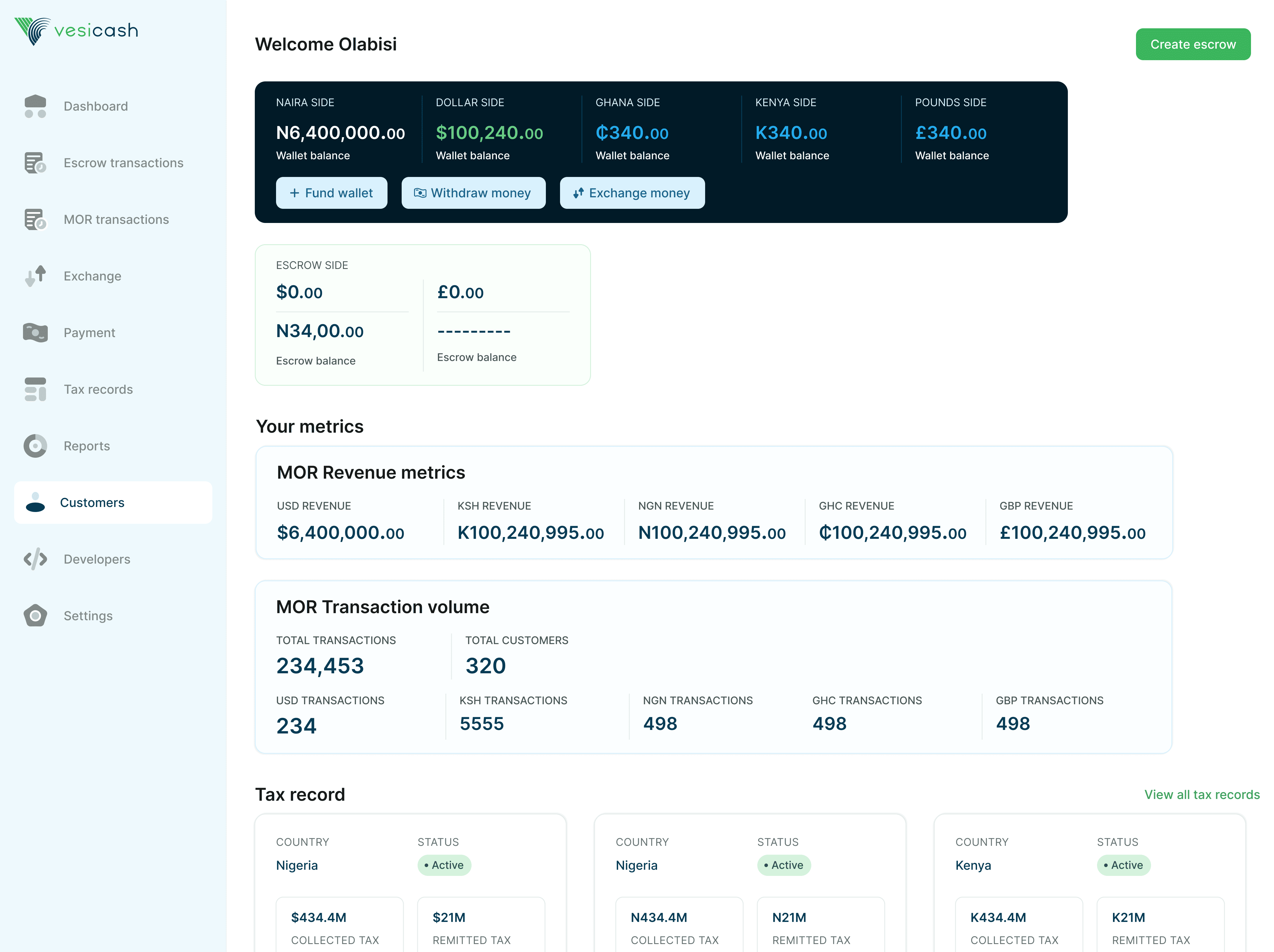Click the Exchange arrows sidebar icon
The height and width of the screenshot is (952, 1274).
tap(35, 276)
